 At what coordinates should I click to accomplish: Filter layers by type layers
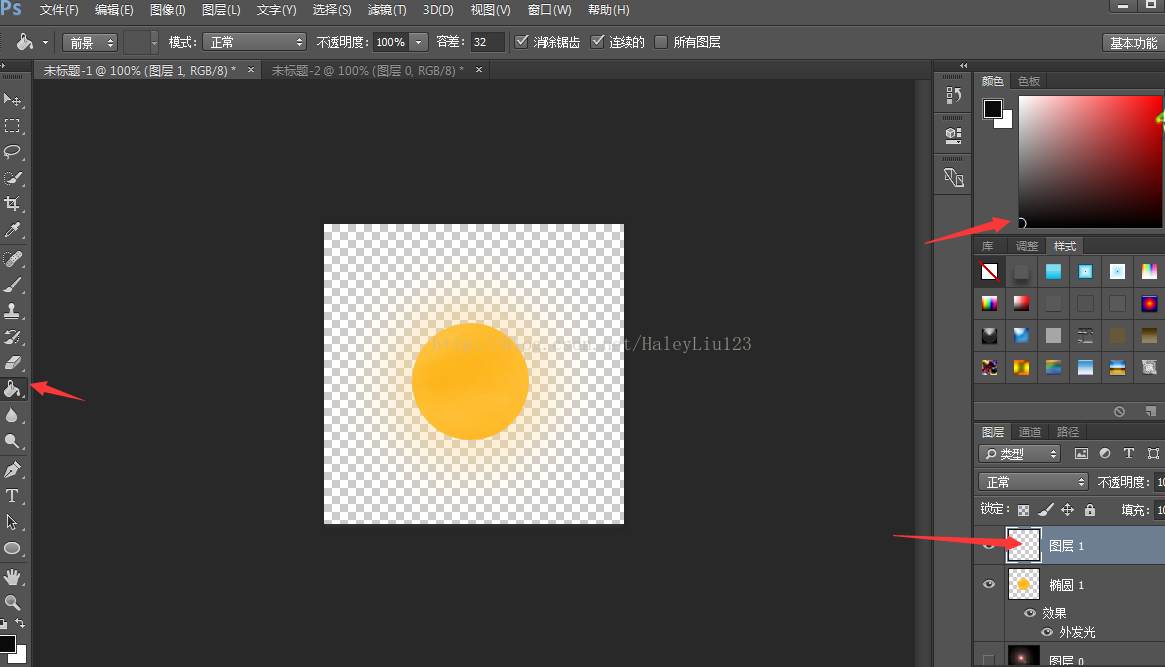pyautogui.click(x=1129, y=454)
